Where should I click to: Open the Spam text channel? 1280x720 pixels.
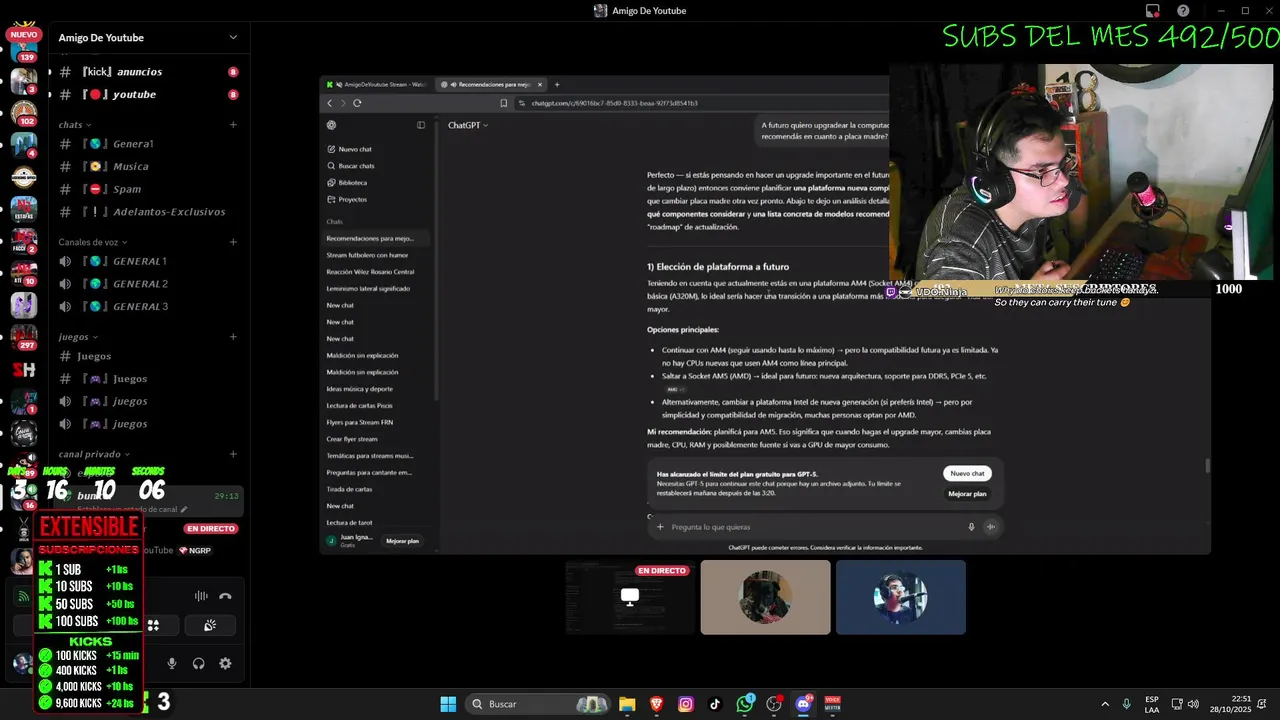148,189
